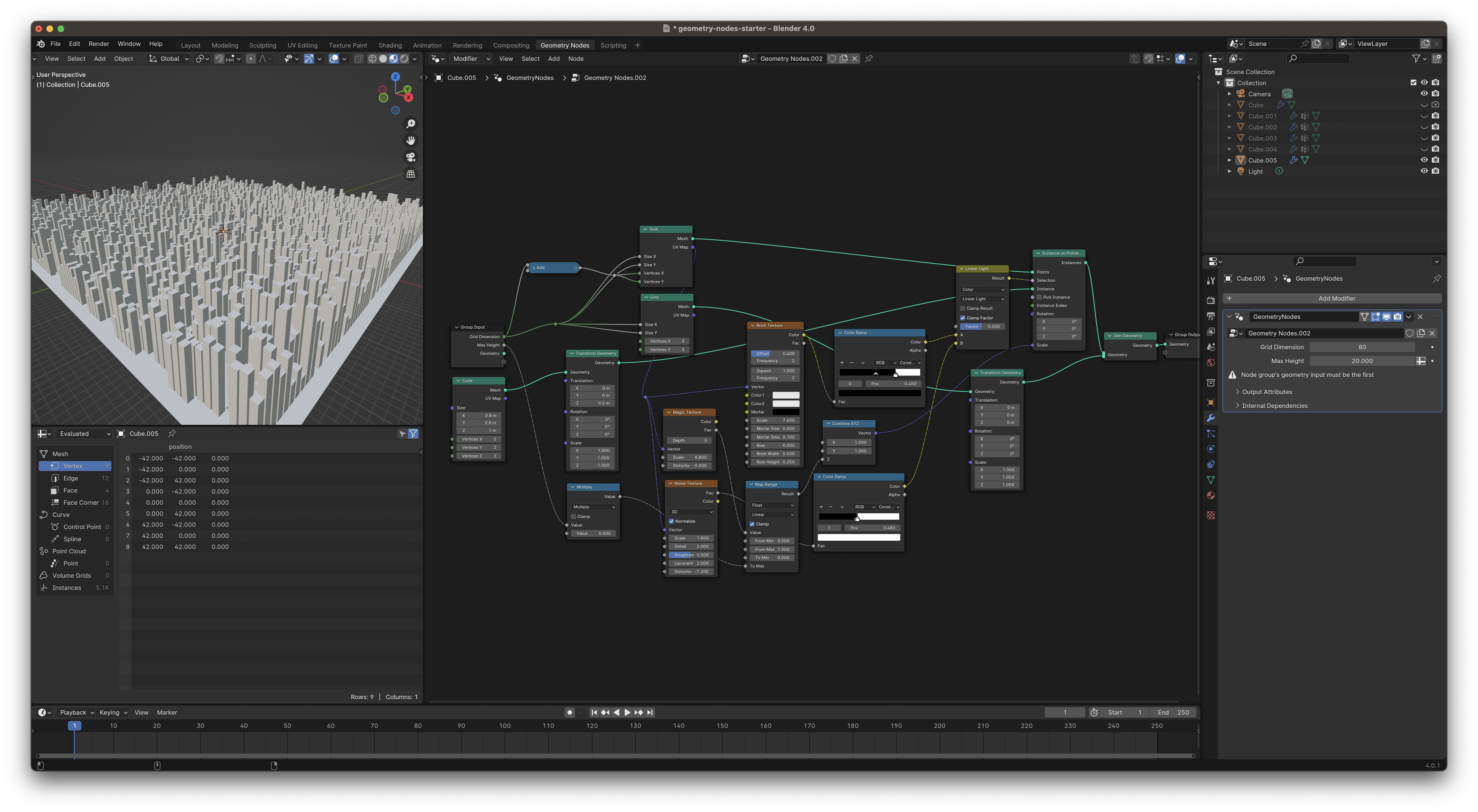The image size is (1478, 812).
Task: Uncheck Clamp in the Map Range node
Action: [x=752, y=524]
